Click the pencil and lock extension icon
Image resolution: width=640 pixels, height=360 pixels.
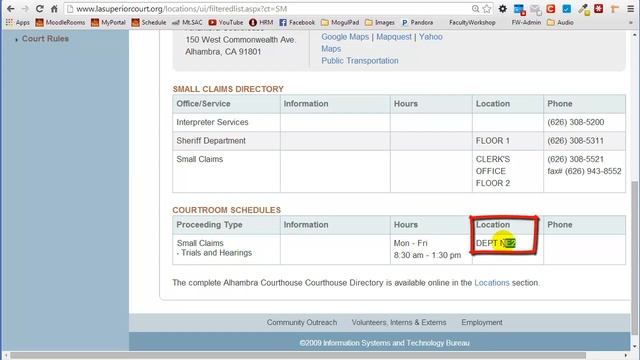(x=583, y=9)
